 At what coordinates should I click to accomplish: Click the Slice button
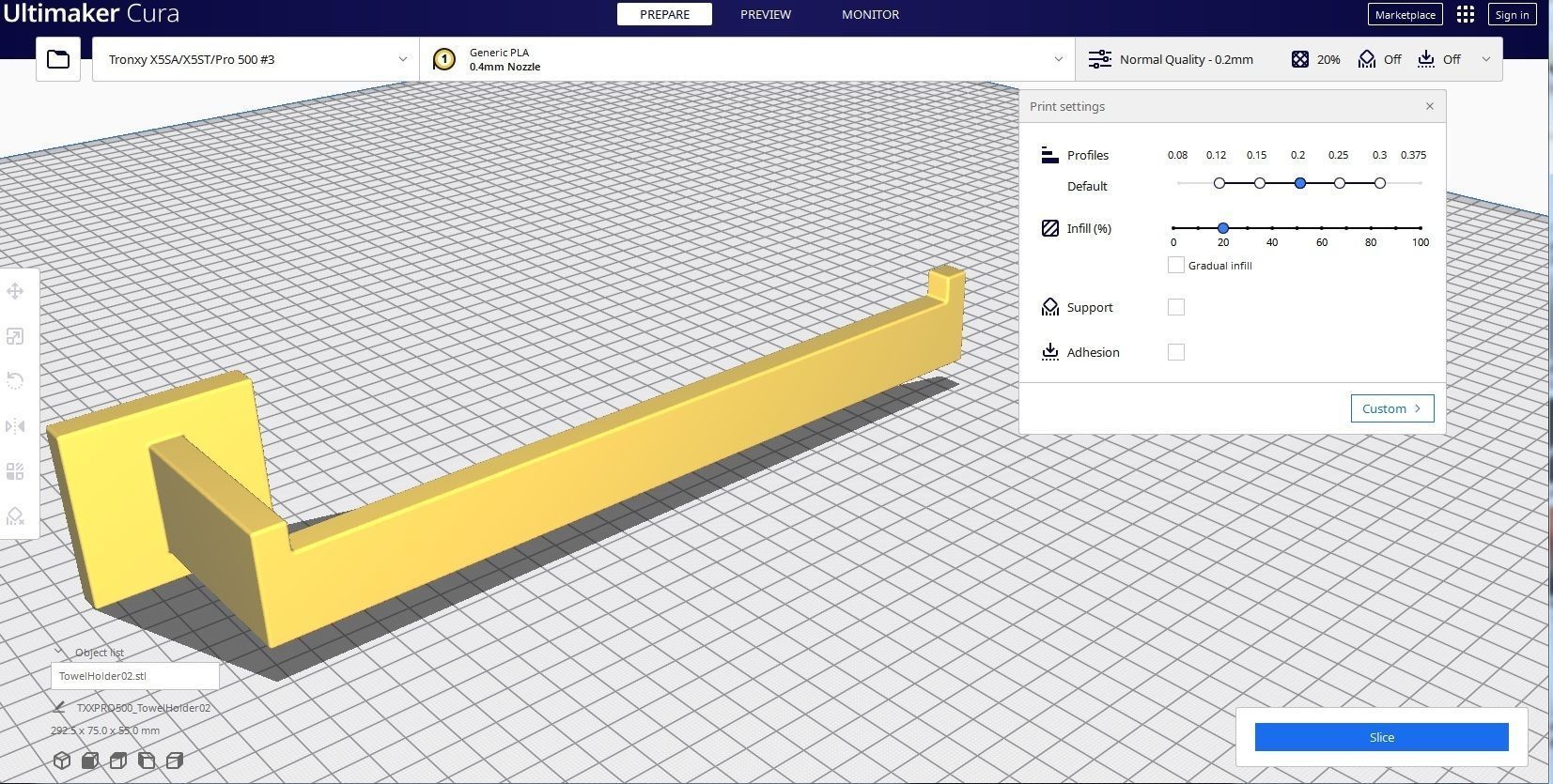point(1382,737)
